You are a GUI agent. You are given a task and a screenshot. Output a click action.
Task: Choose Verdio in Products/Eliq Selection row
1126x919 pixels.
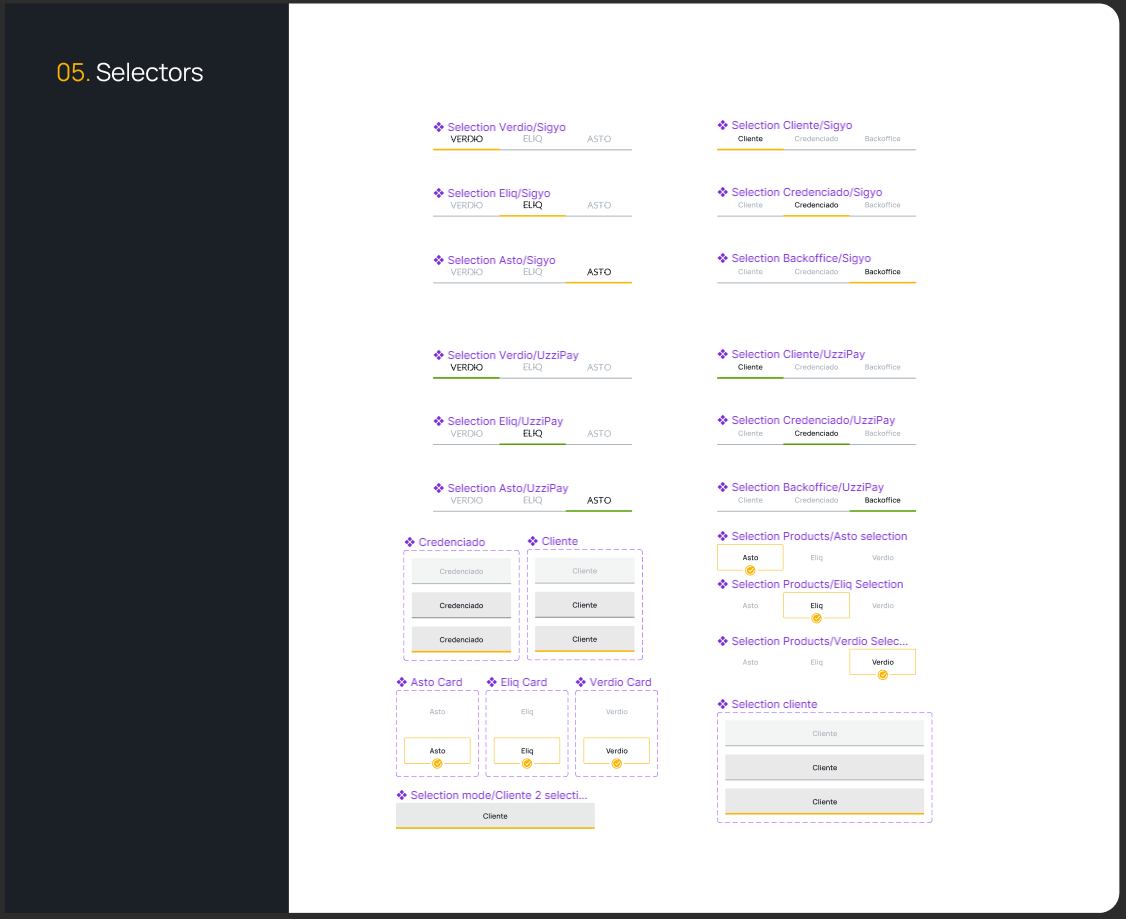[883, 606]
